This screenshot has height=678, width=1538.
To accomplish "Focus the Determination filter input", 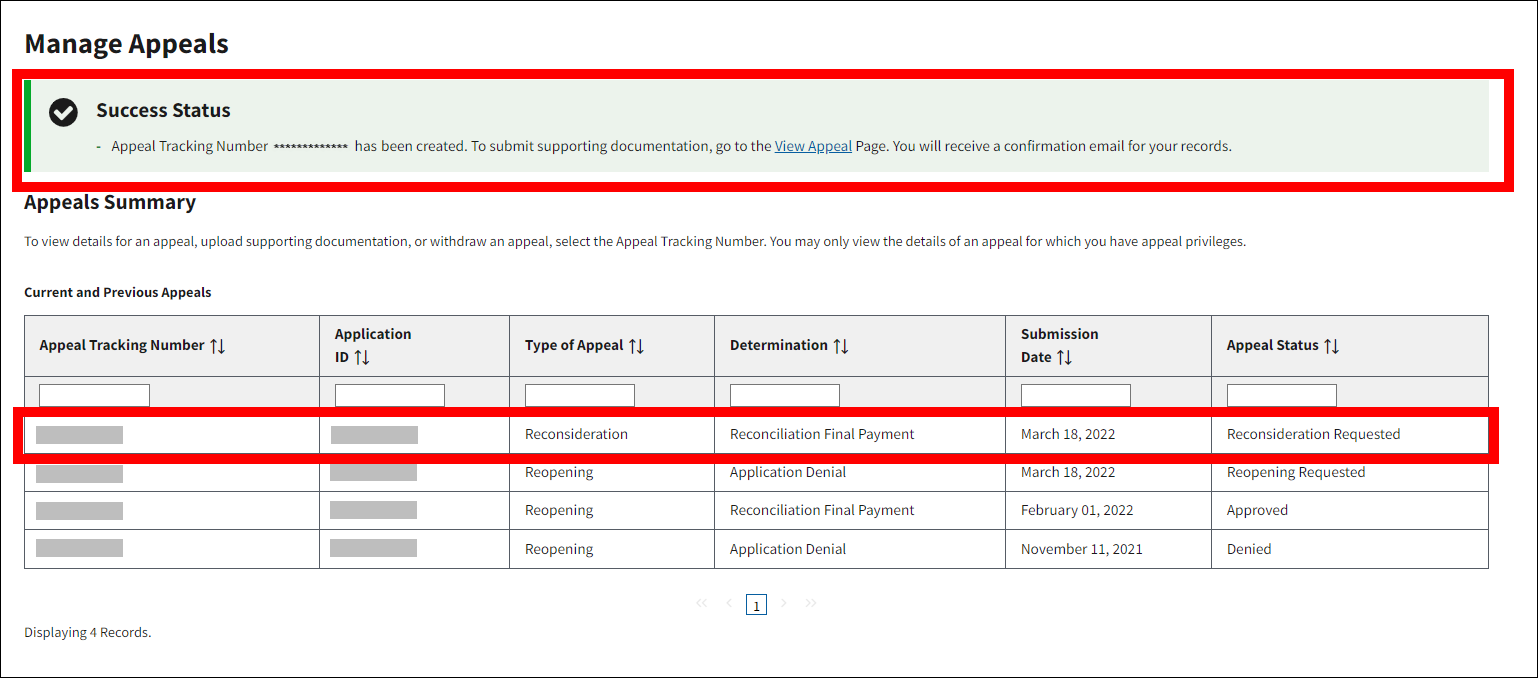I will point(784,395).
